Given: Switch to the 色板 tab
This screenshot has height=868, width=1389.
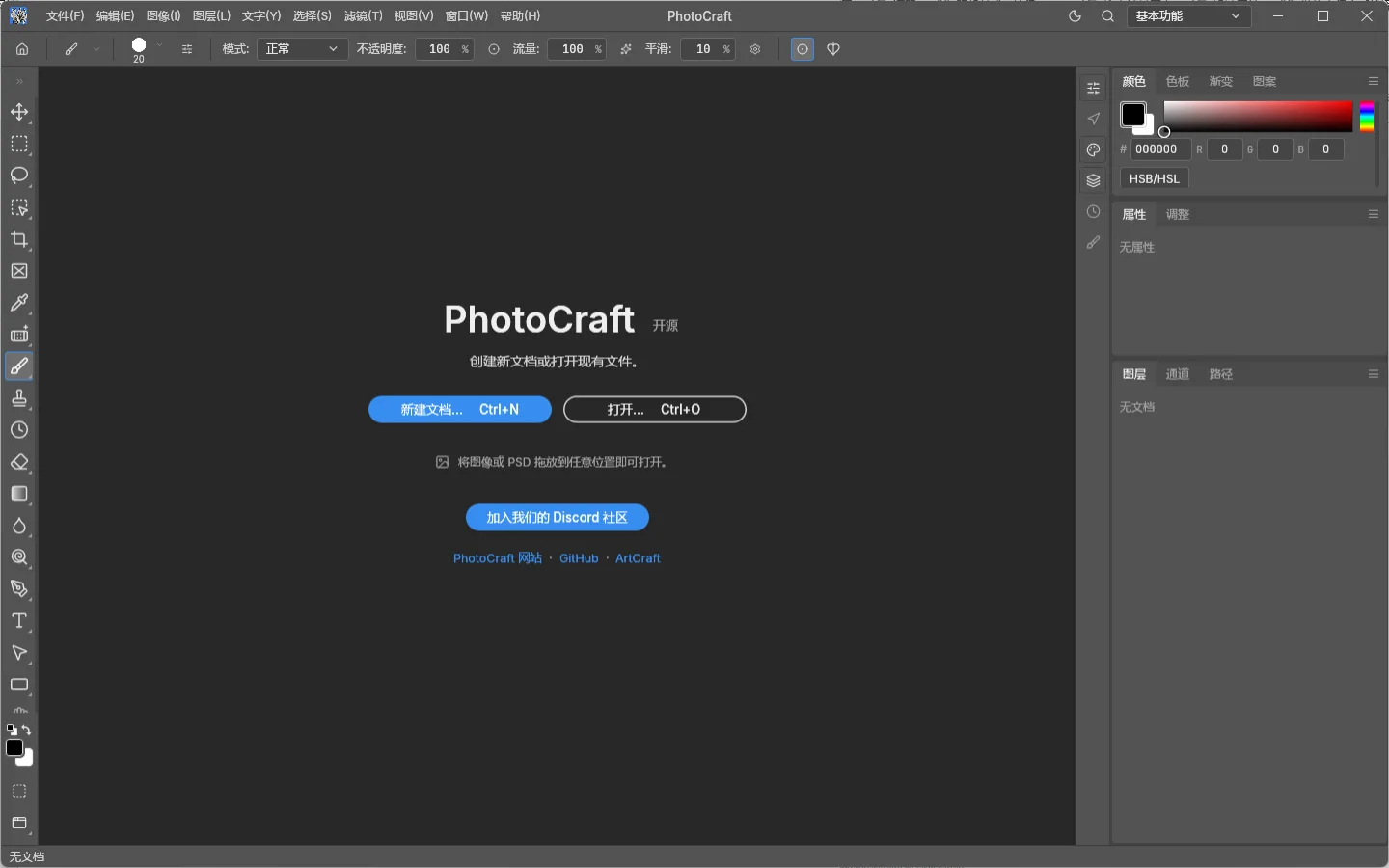Looking at the screenshot, I should pyautogui.click(x=1178, y=82).
